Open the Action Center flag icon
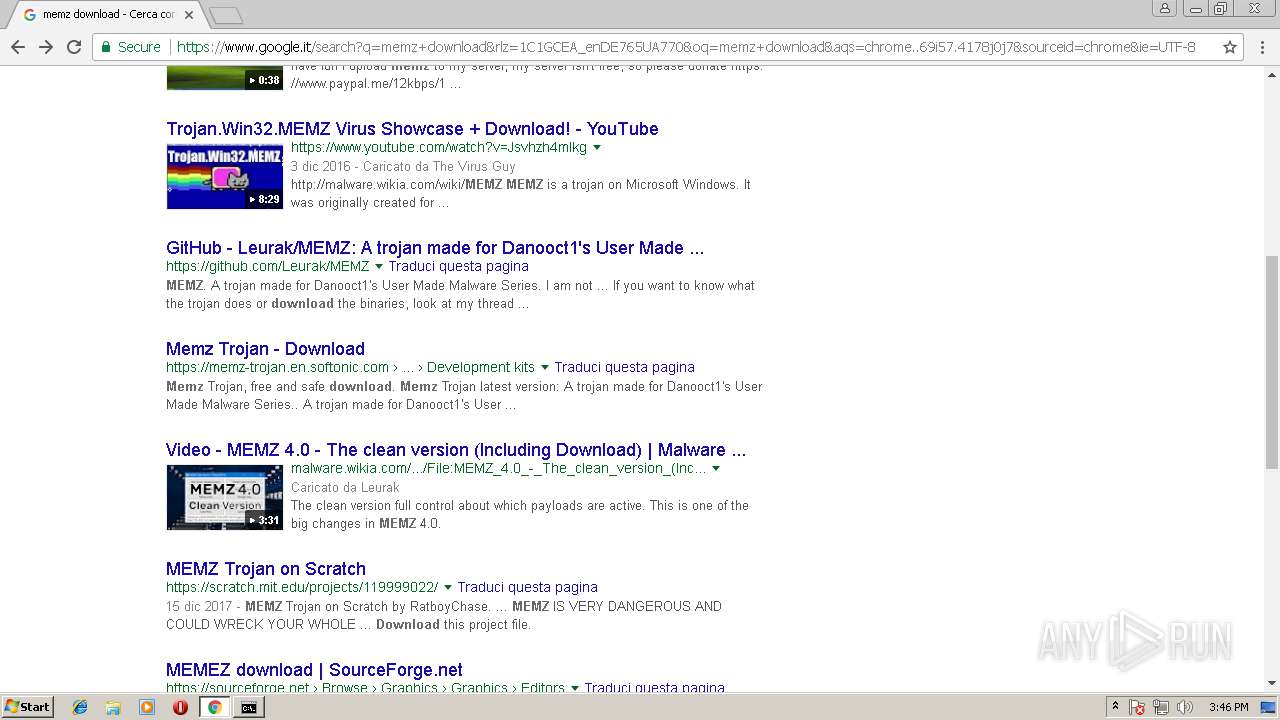 click(x=1137, y=707)
